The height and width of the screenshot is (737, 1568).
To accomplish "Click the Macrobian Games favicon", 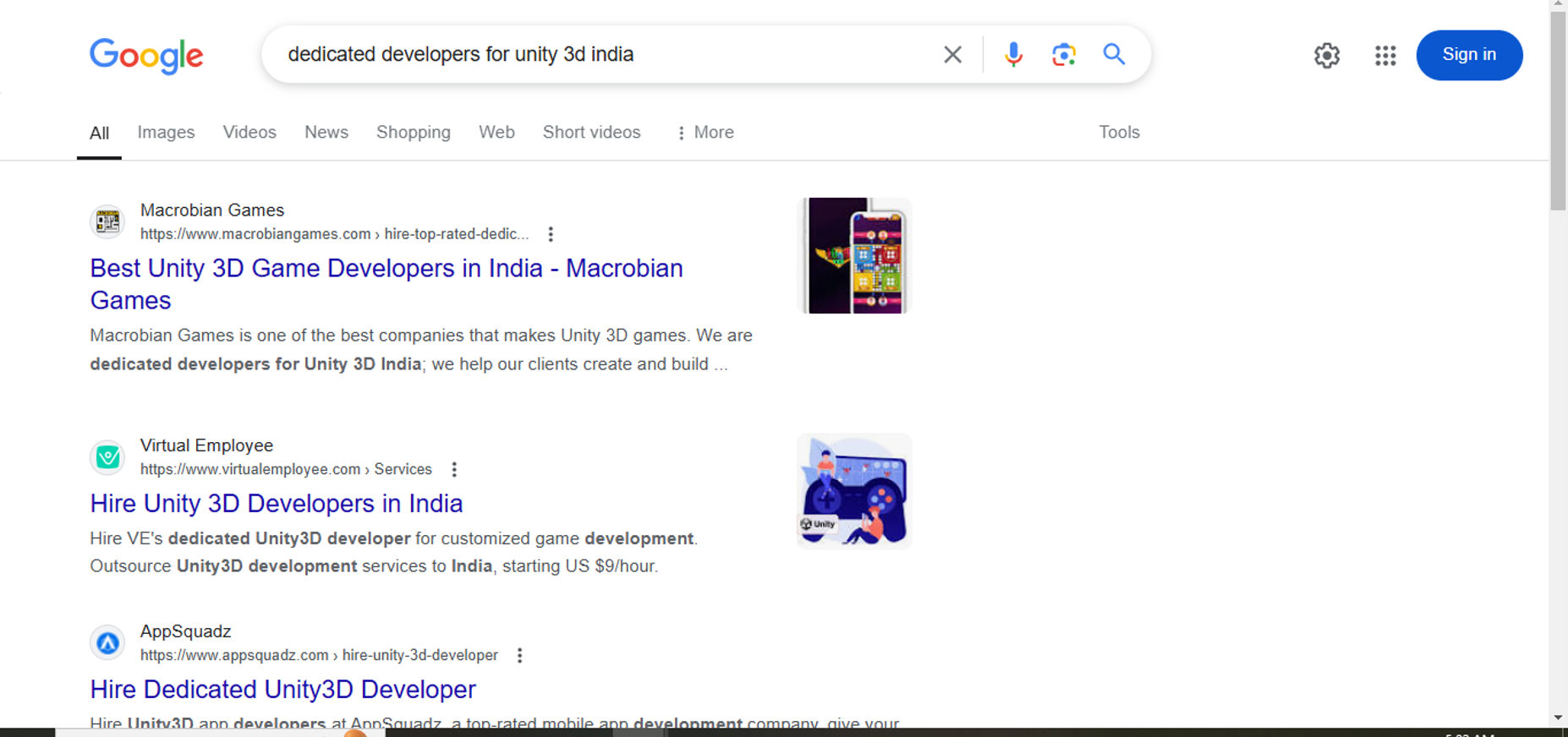I will click(x=107, y=221).
